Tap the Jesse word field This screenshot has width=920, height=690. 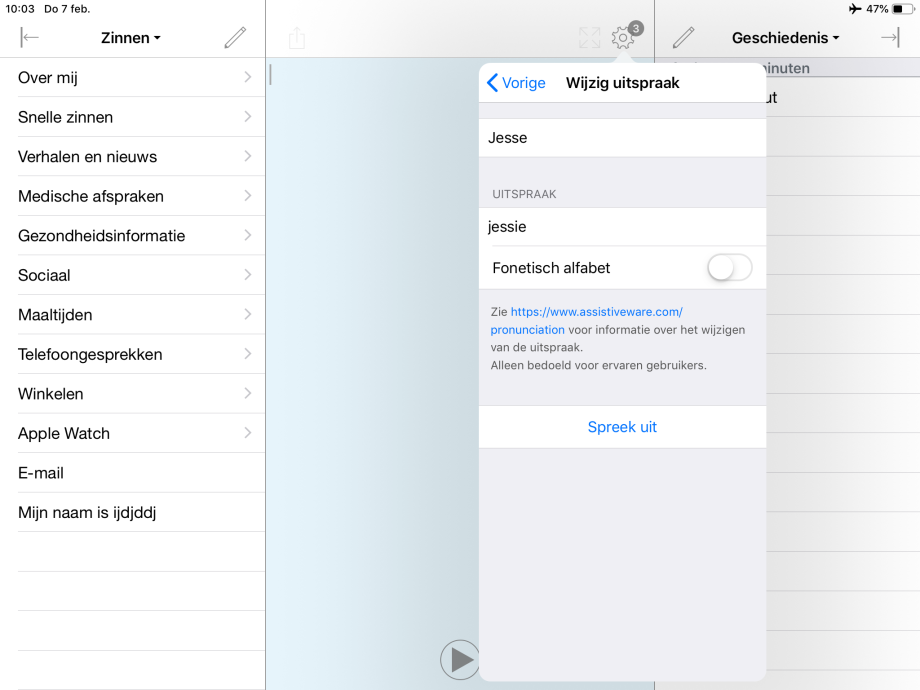(x=620, y=138)
